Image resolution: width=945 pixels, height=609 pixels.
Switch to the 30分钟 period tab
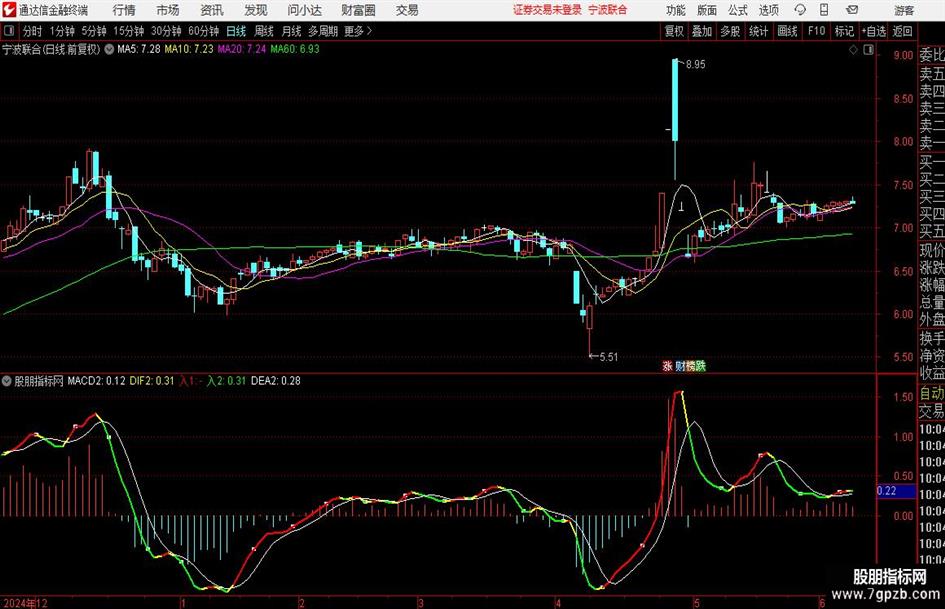(166, 31)
